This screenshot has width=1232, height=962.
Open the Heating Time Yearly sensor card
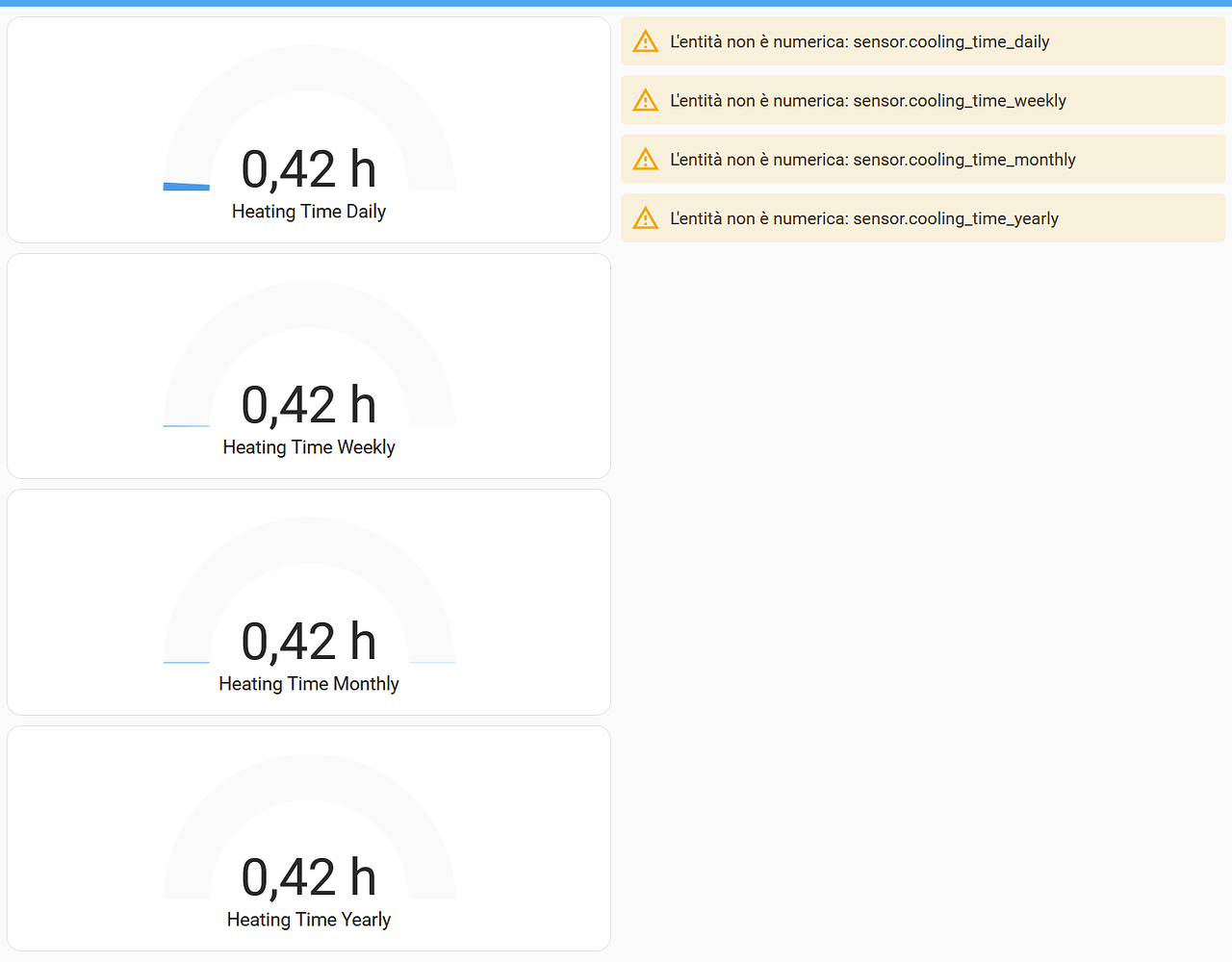(308, 837)
